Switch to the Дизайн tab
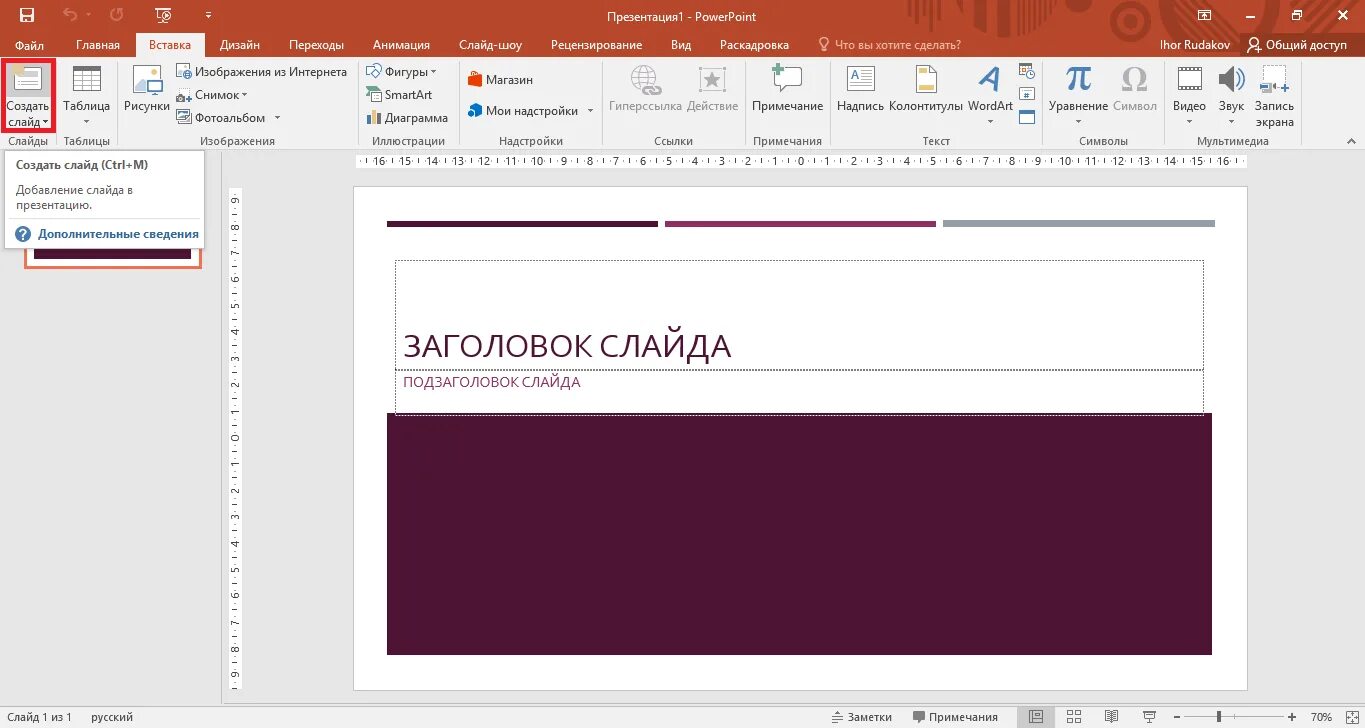Image resolution: width=1365 pixels, height=728 pixels. click(240, 45)
